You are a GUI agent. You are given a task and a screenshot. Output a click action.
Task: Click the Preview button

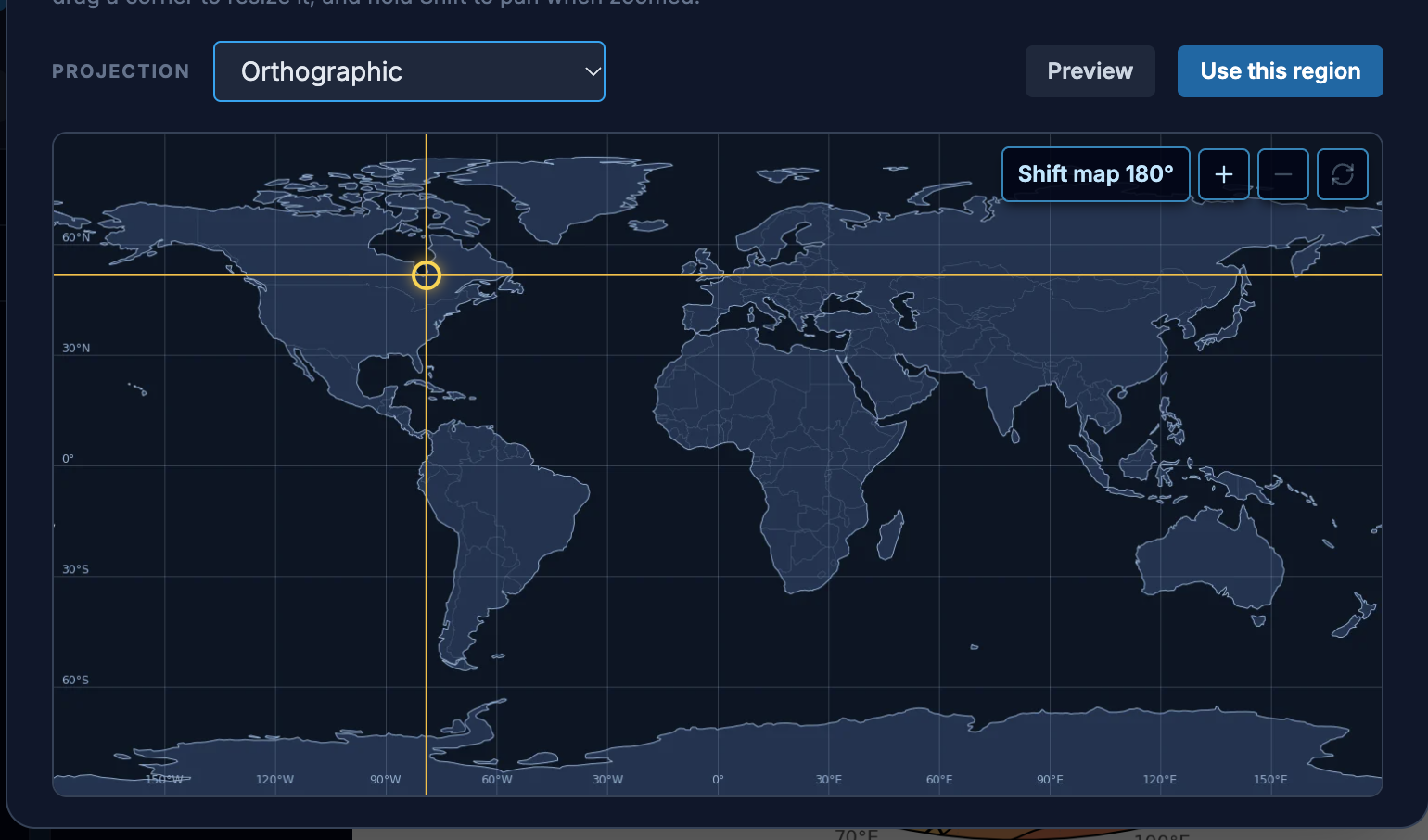click(1090, 71)
